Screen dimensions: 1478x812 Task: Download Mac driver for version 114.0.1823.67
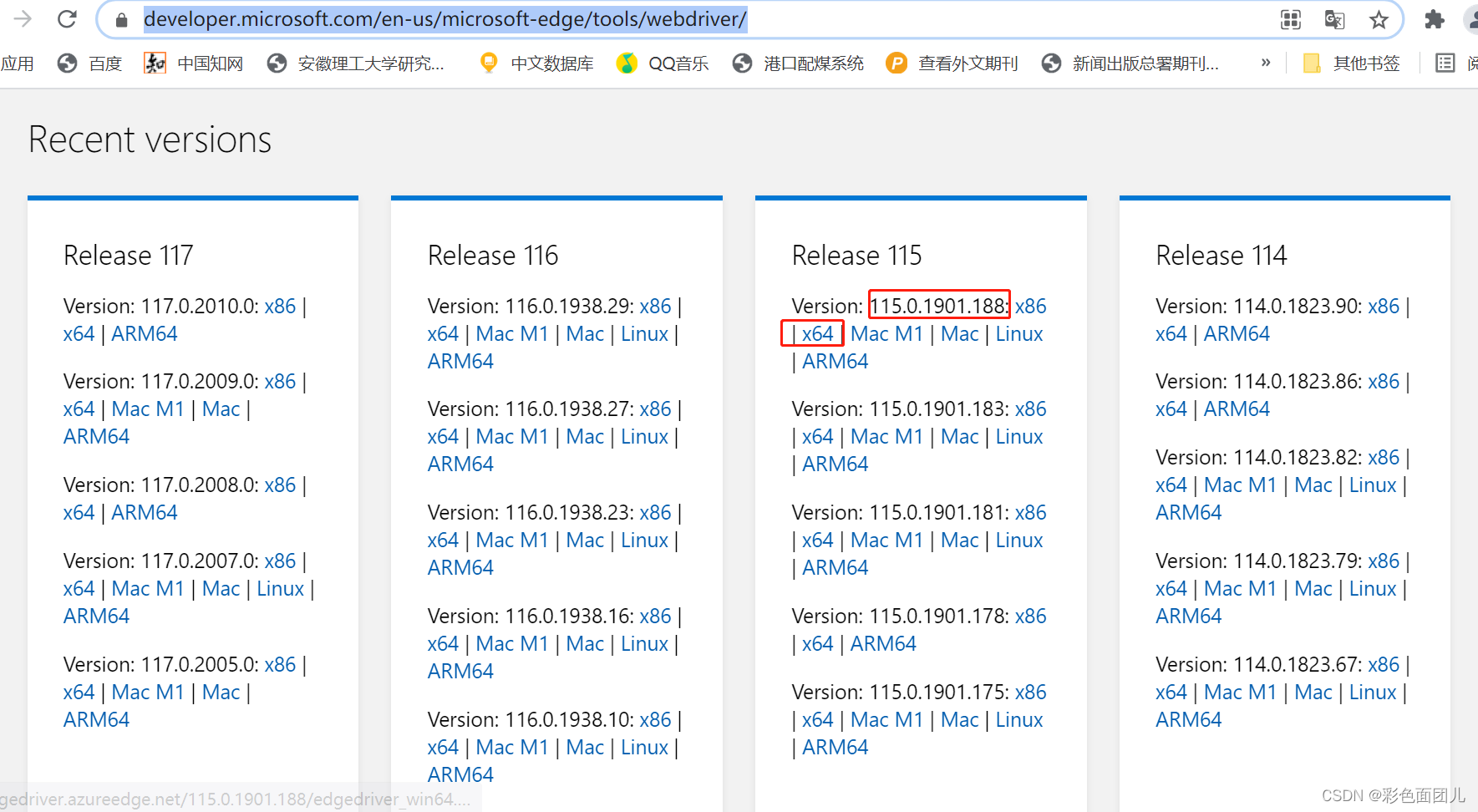tap(1313, 693)
